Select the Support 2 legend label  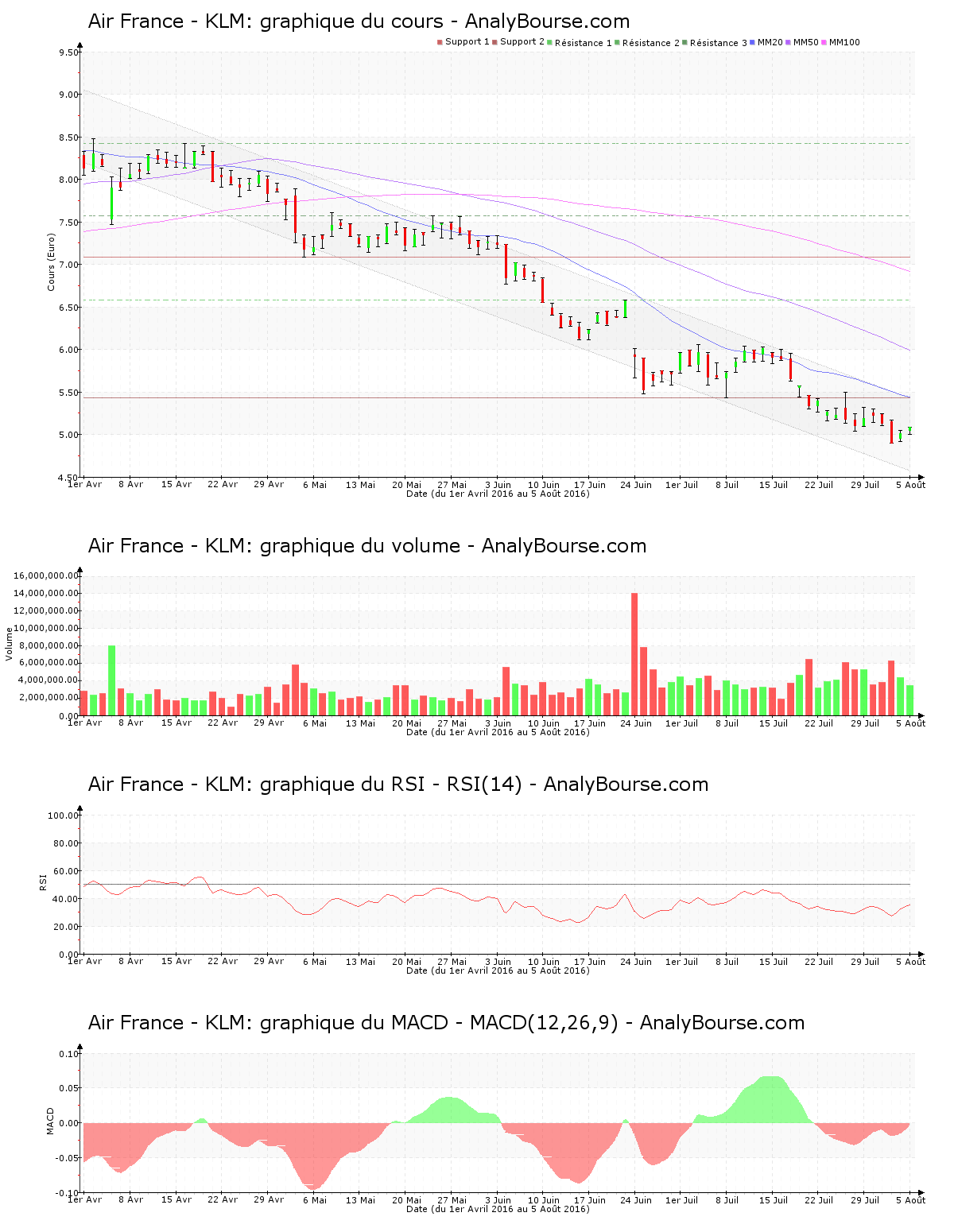[x=522, y=42]
